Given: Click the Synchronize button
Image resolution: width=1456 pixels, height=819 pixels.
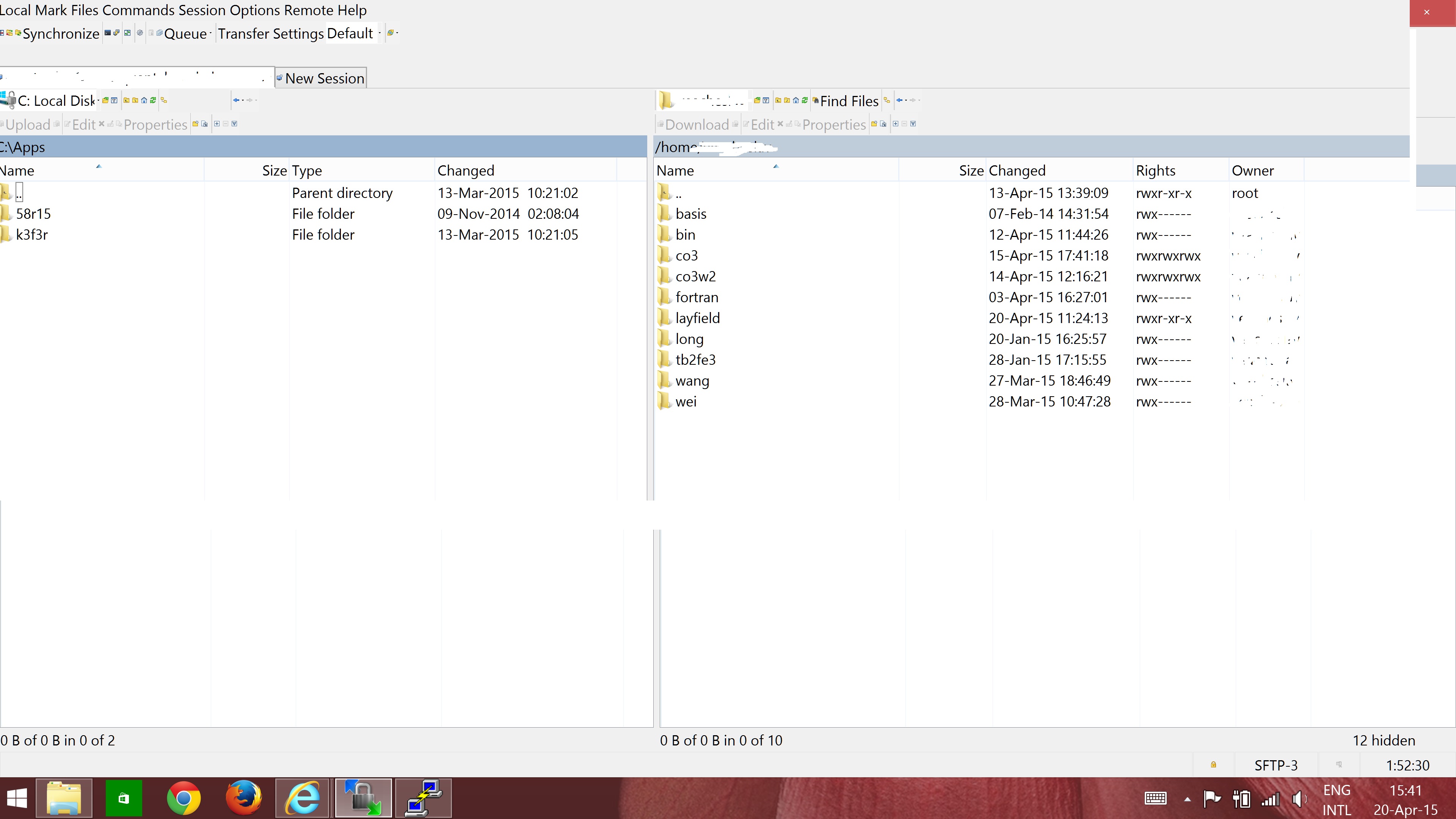Looking at the screenshot, I should coord(60,33).
